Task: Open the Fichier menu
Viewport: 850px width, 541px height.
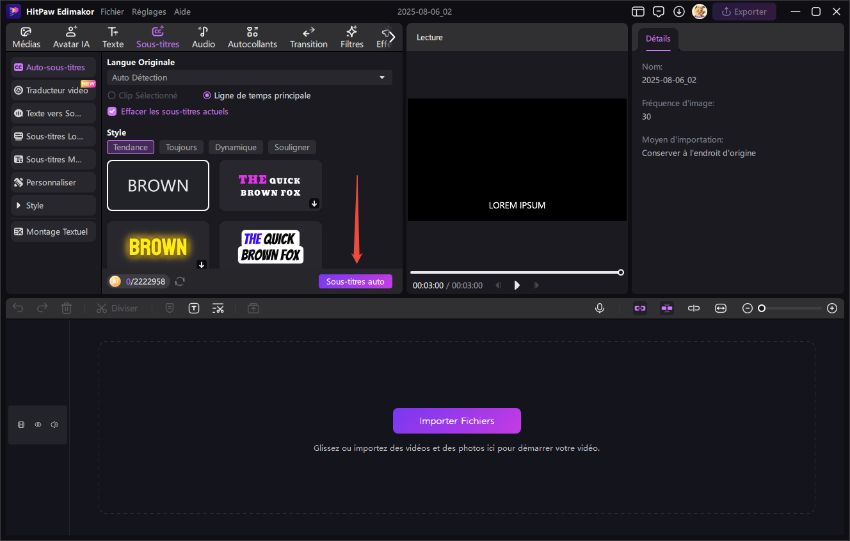Action: coord(112,11)
